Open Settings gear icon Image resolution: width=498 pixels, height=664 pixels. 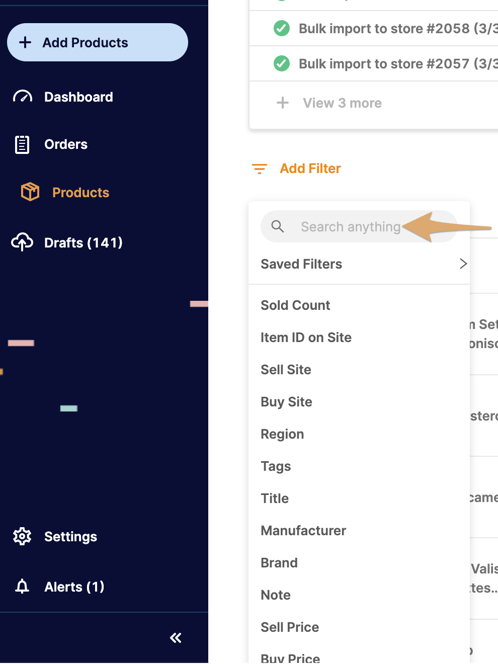point(22,537)
